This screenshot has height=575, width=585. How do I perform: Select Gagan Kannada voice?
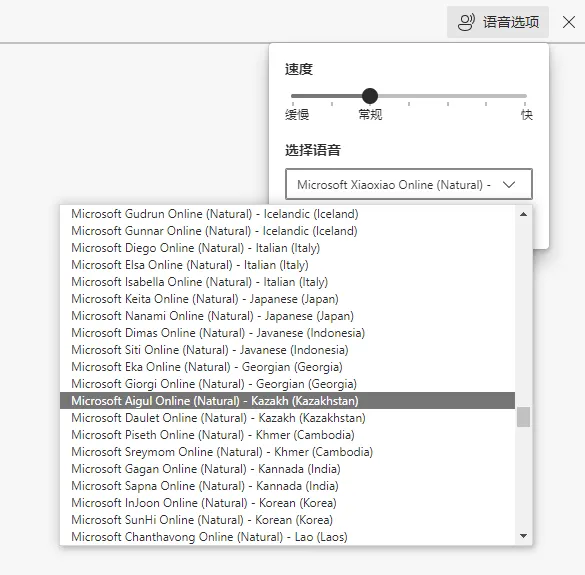pos(287,469)
